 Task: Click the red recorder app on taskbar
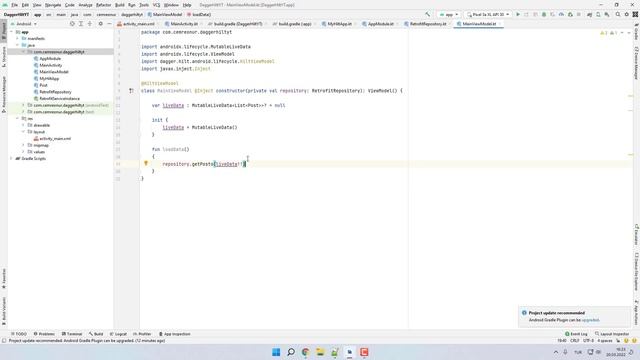364,352
